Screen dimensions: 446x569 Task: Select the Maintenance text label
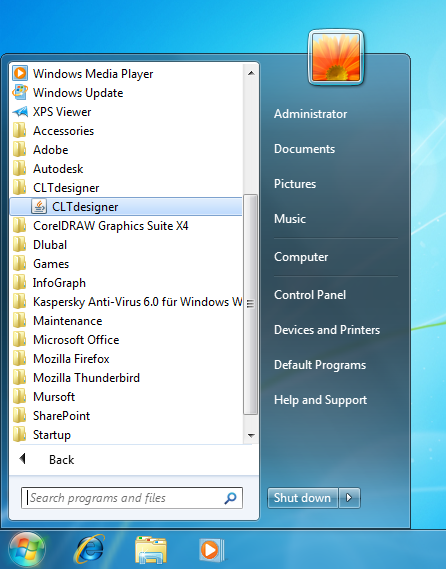pyautogui.click(x=67, y=320)
